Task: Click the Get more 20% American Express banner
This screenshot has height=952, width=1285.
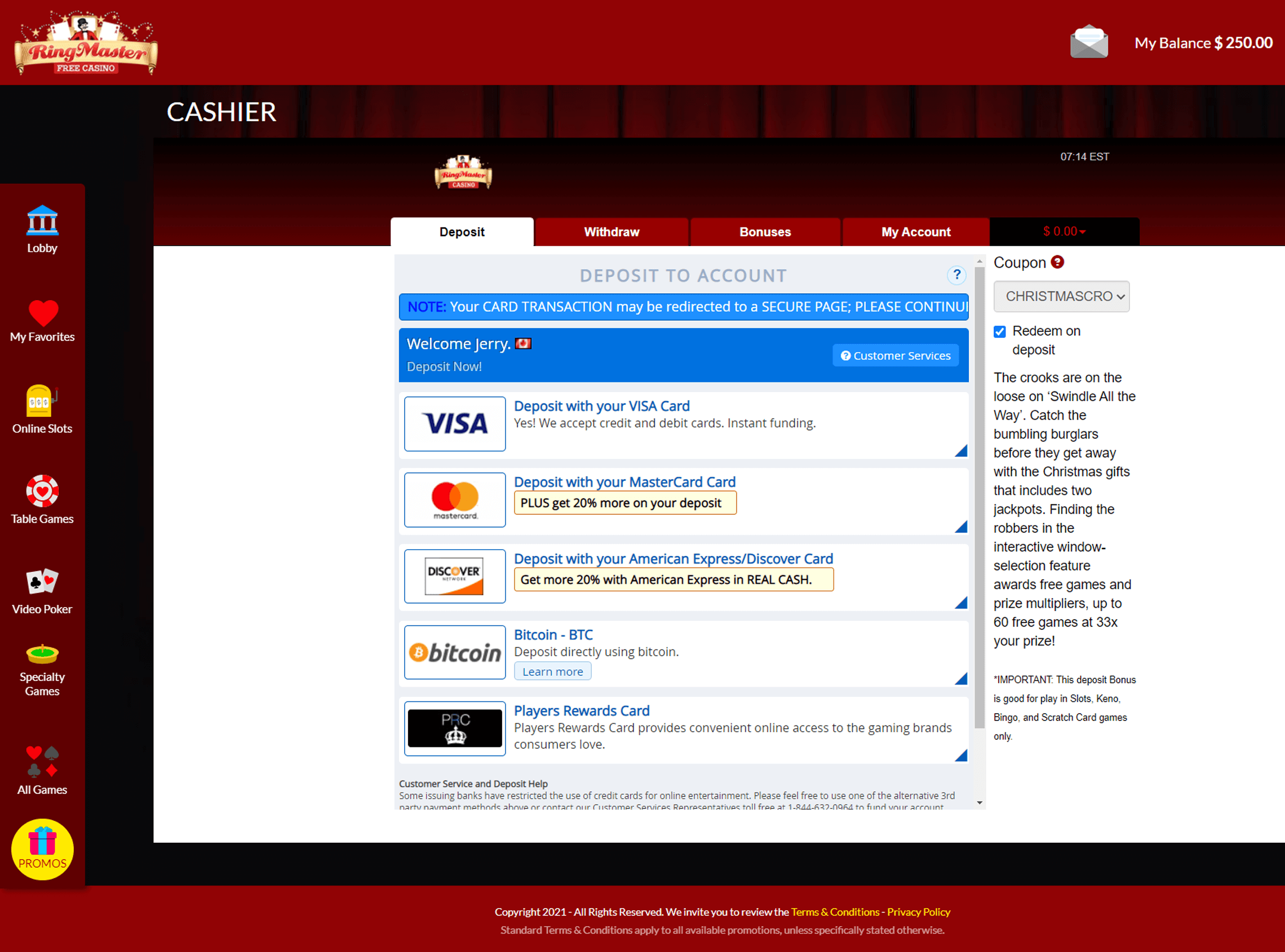Action: (673, 580)
